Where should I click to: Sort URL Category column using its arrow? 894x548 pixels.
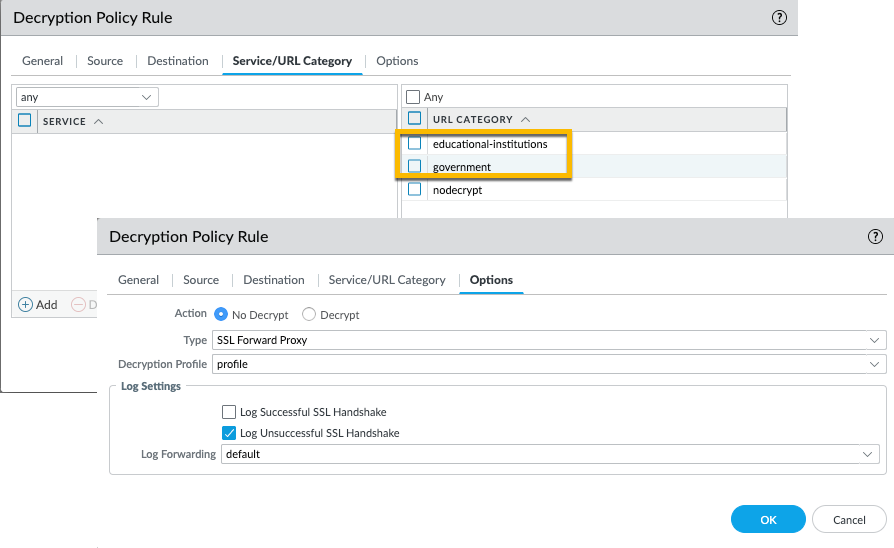[x=526, y=119]
